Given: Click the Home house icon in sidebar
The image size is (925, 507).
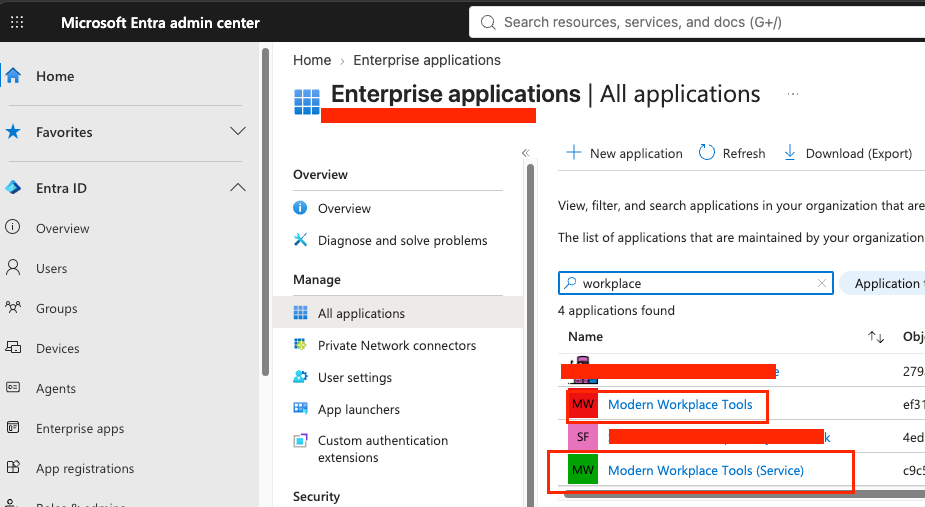Looking at the screenshot, I should click(13, 76).
